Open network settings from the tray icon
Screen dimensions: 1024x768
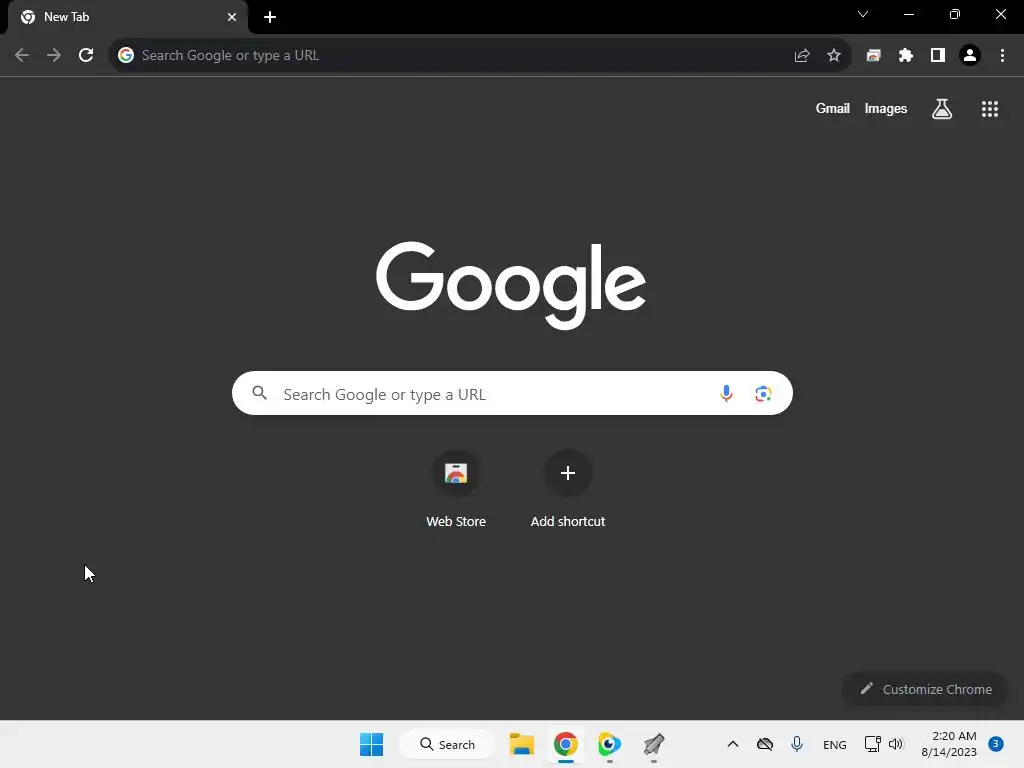click(872, 744)
